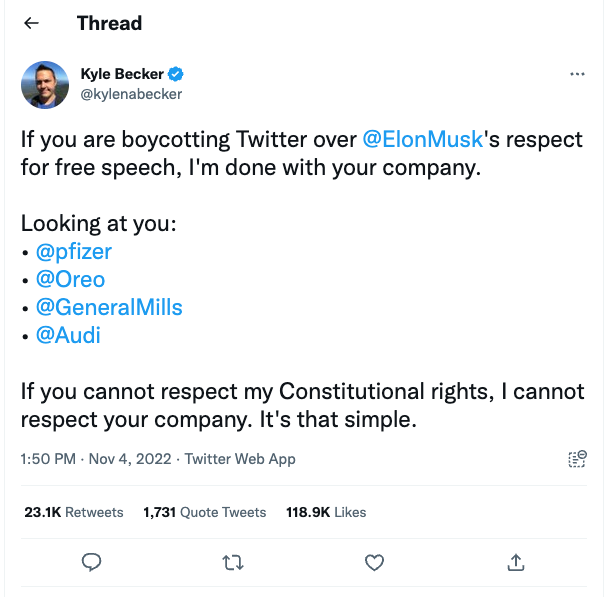607x597 pixels.
Task: Click the blue verified badge
Action: click(175, 74)
